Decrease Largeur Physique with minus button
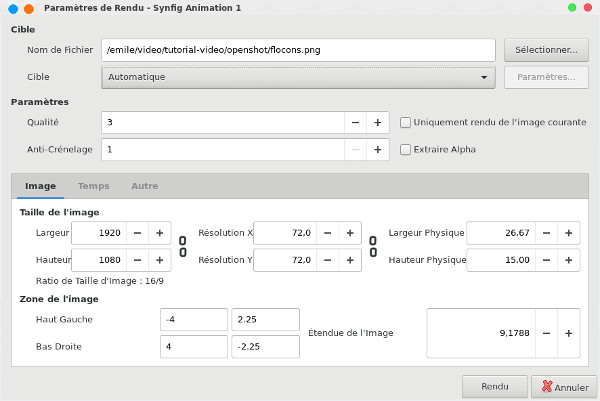Viewport: 600px width, 401px height. (x=546, y=233)
